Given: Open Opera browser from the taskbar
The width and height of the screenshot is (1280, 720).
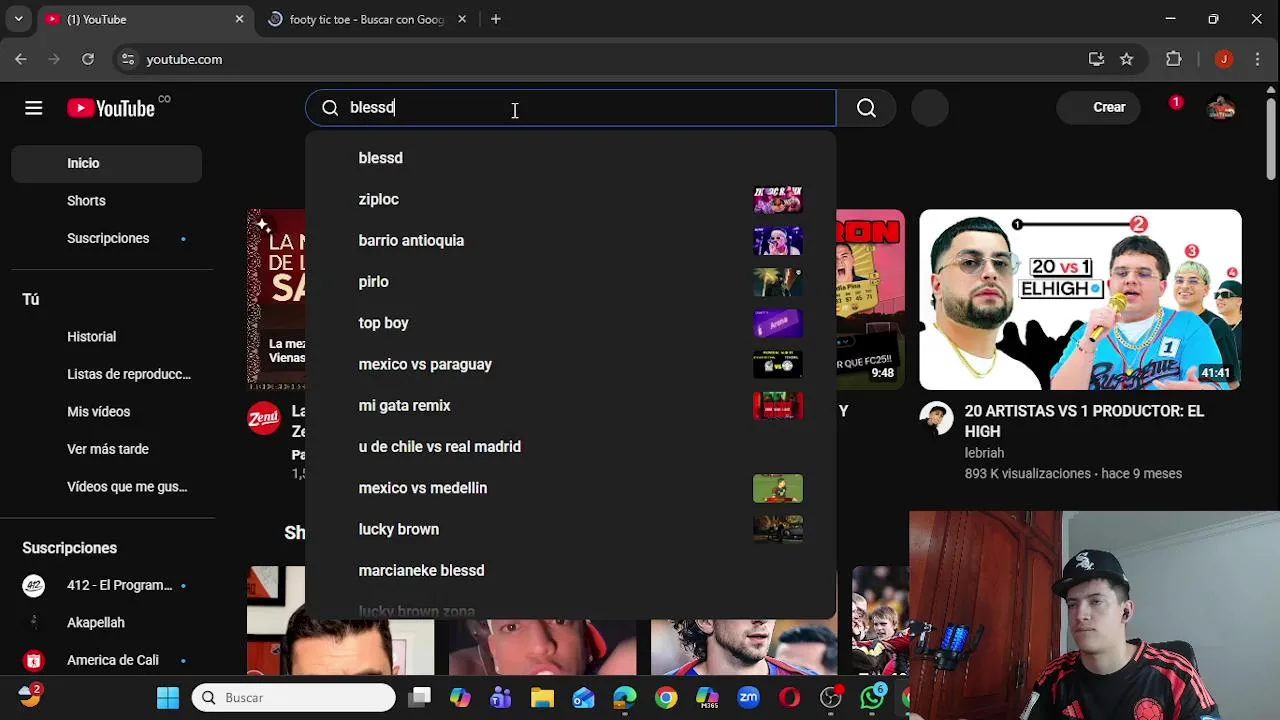Looking at the screenshot, I should [790, 697].
